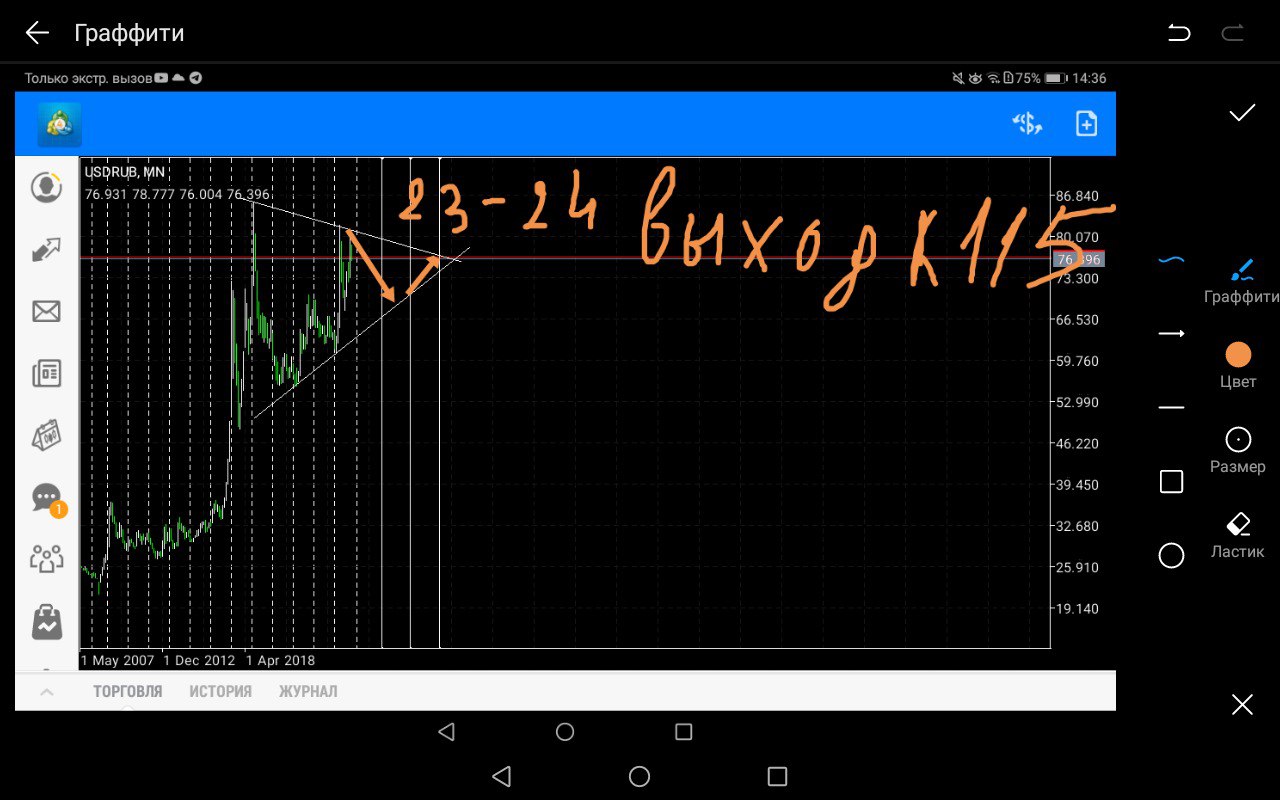The image size is (1280, 800).
Task: Tap outer system recents navigation button
Action: [777, 776]
